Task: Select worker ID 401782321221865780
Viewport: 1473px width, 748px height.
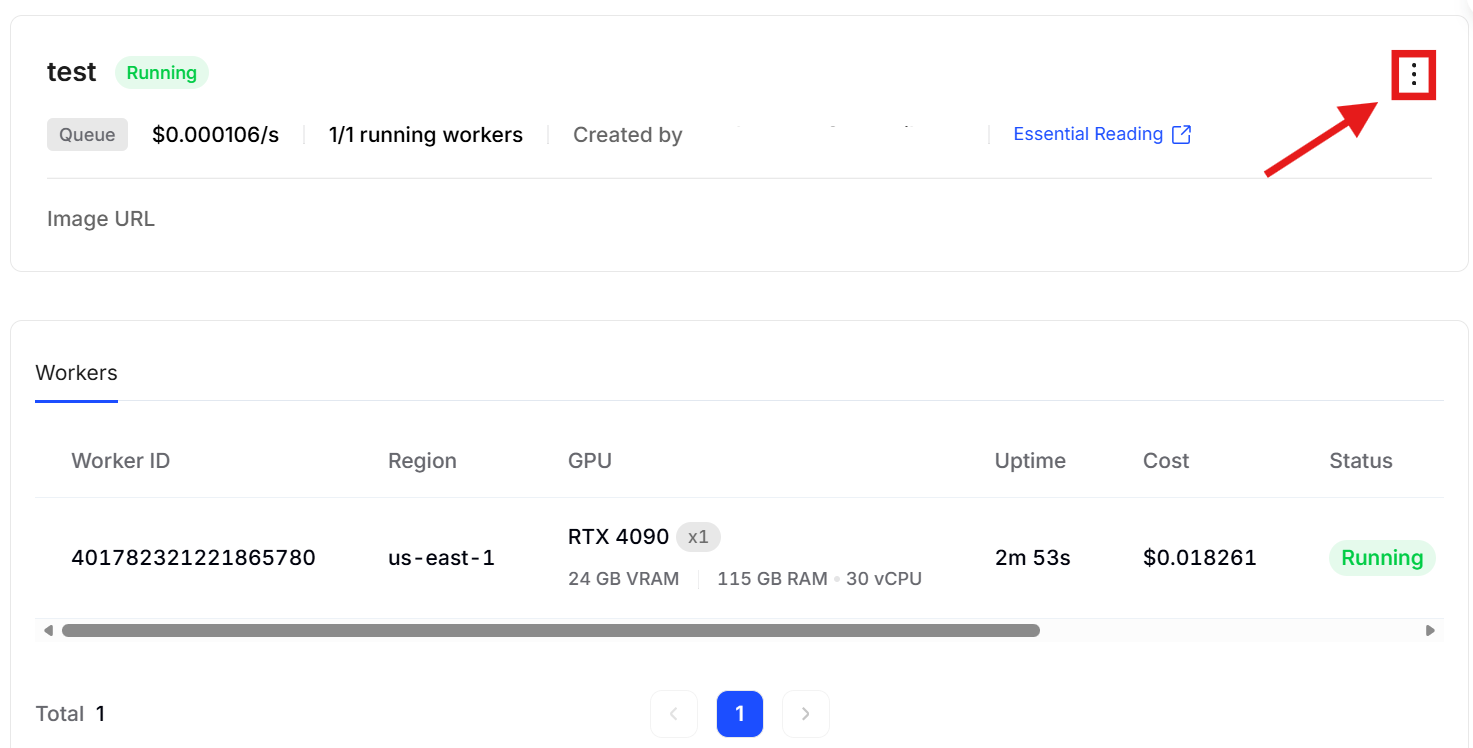Action: click(193, 558)
